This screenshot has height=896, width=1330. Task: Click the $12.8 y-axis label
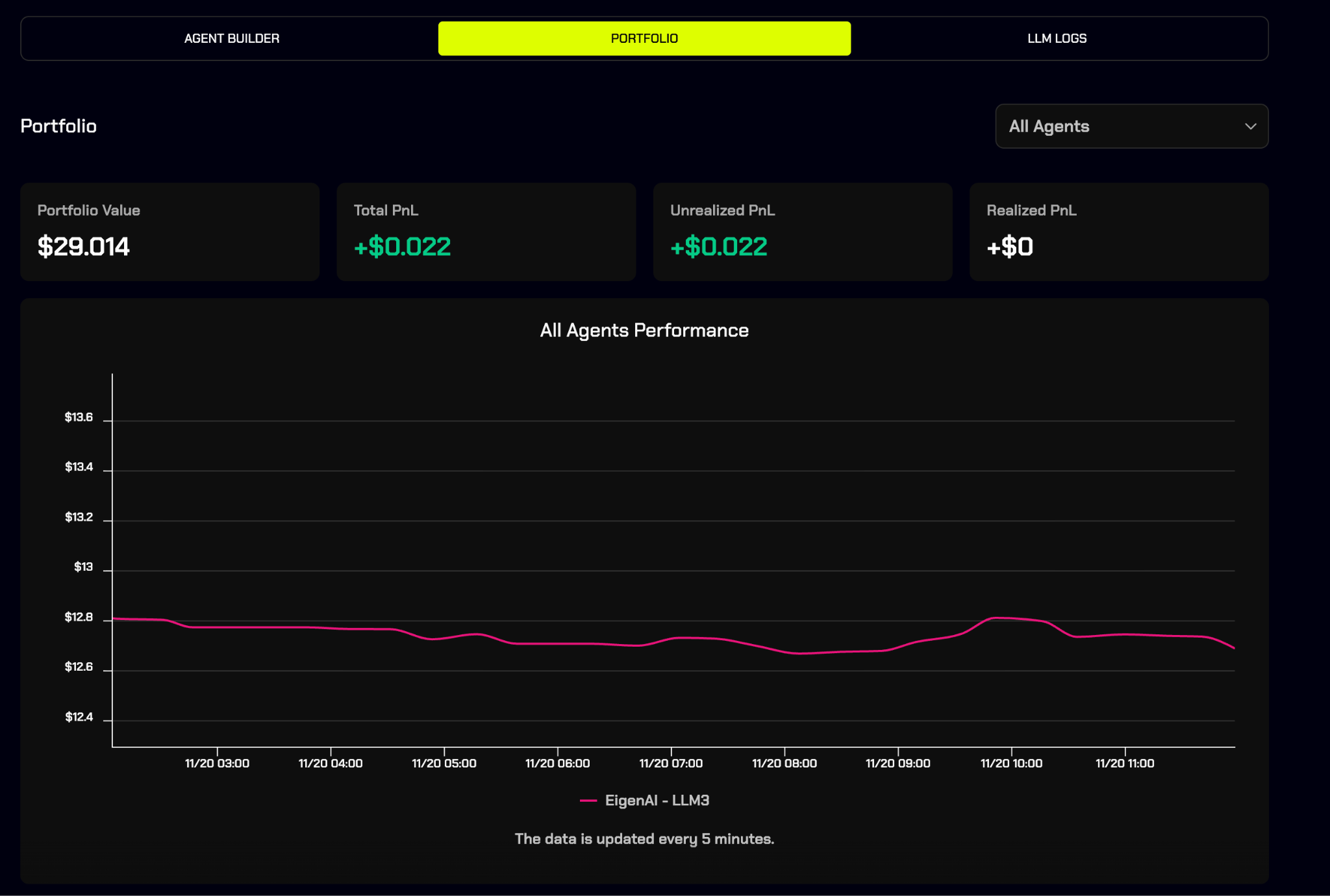click(x=79, y=617)
